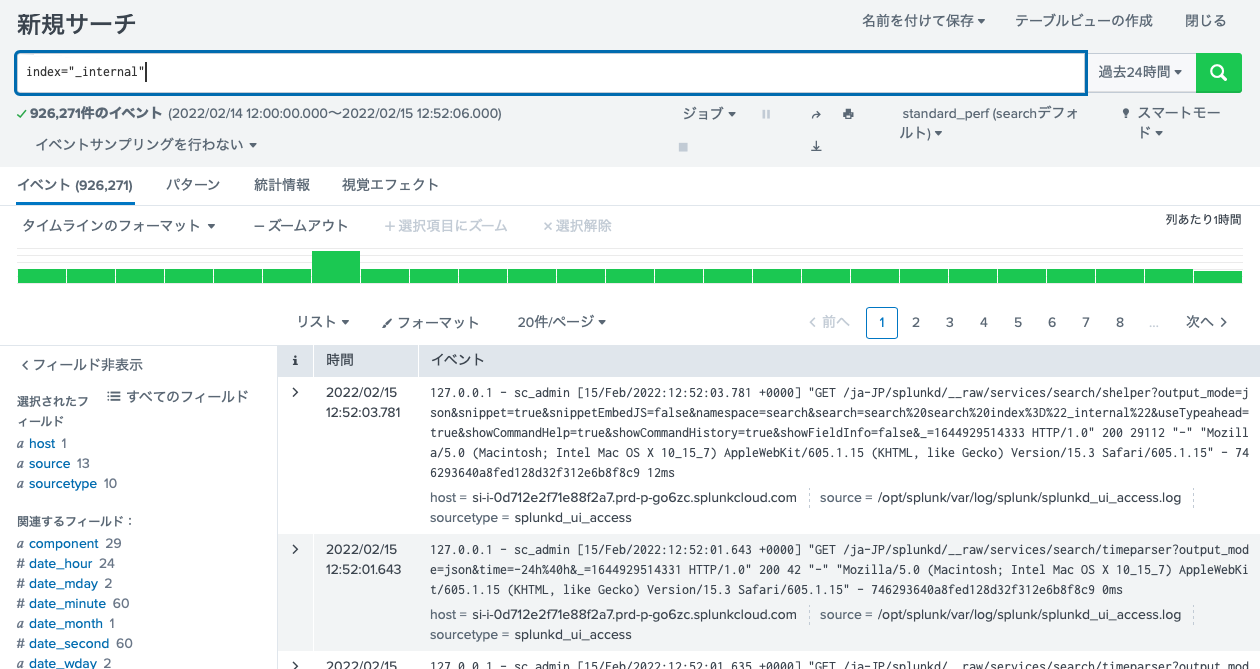Export results with the download icon
Viewport: 1260px width, 669px height.
click(815, 145)
